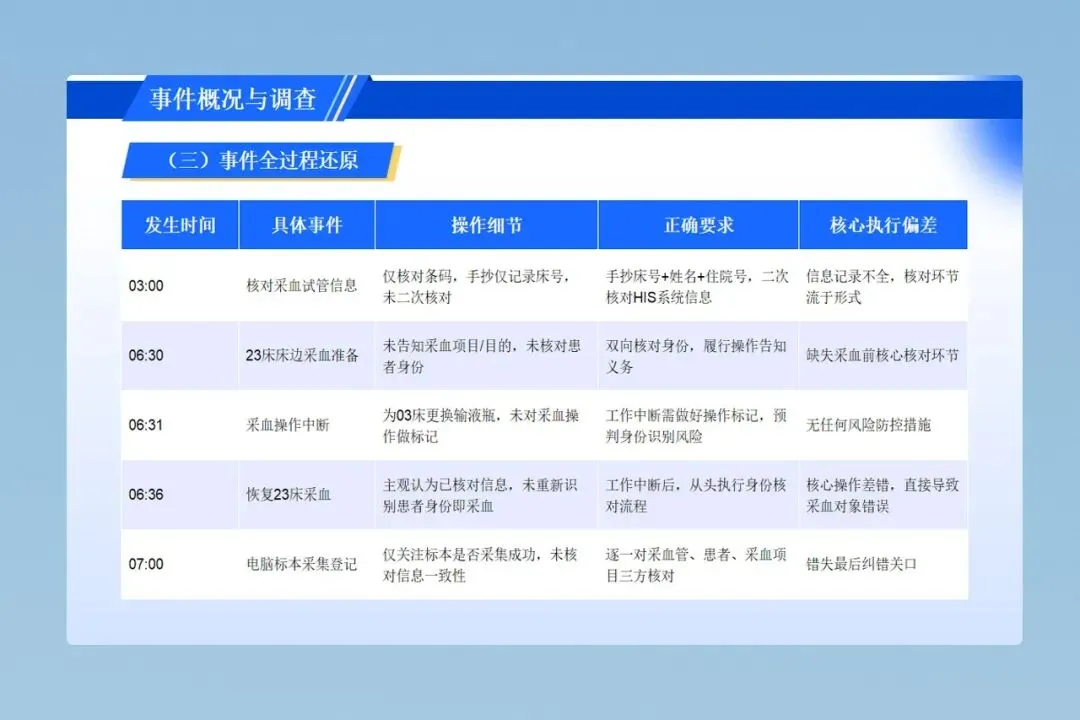1080x720 pixels.
Task: Select the deviation 信息记录不全，核对环节流于形式
Action: (x=882, y=287)
